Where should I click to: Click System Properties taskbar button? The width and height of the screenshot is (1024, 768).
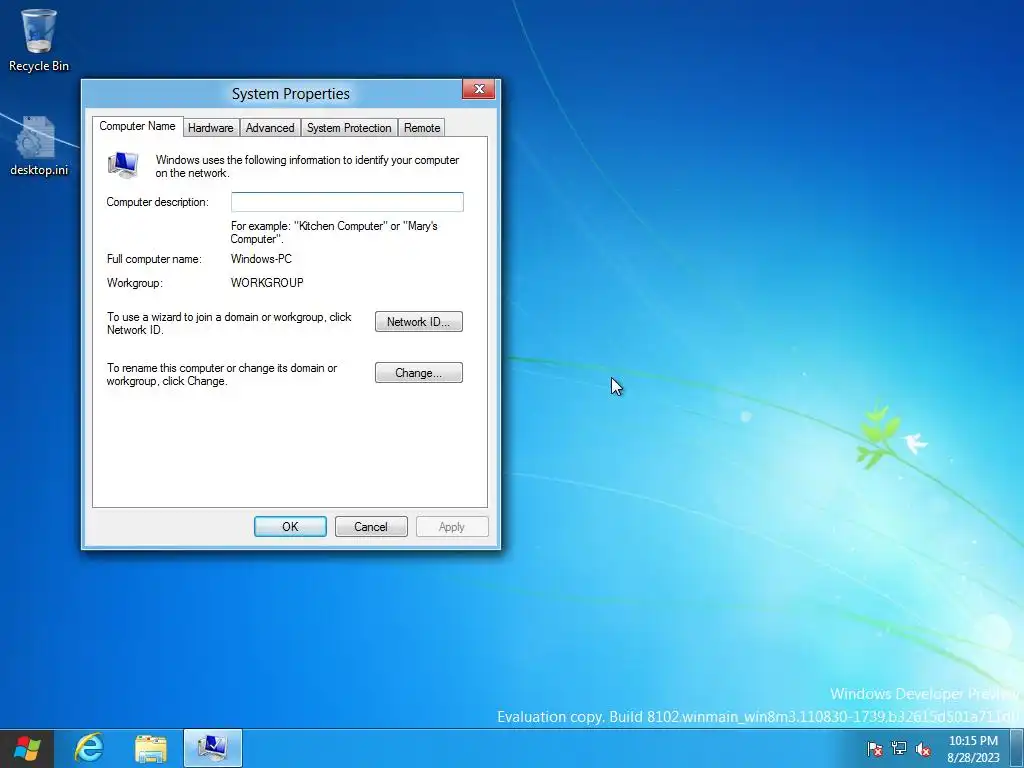pos(213,748)
